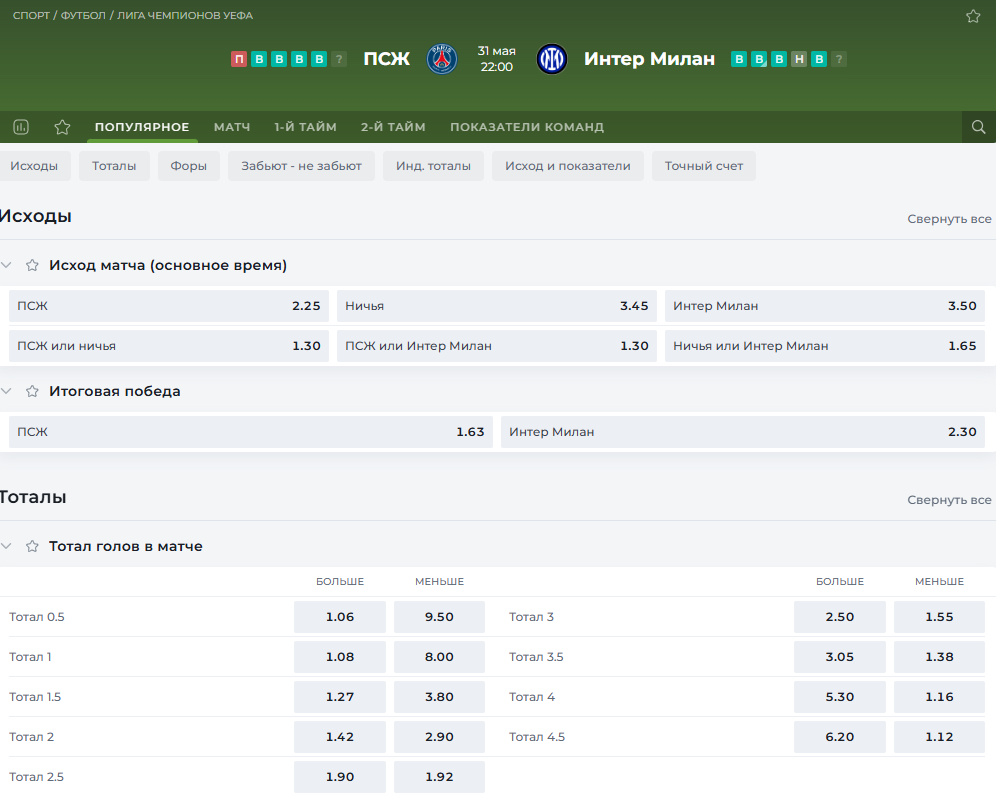Bet on Ничья at 3.45
This screenshot has width=996, height=796.
497,306
